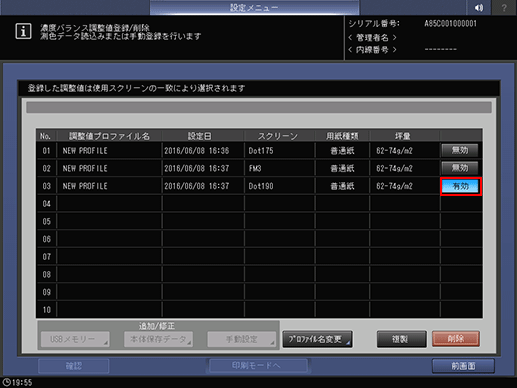Click 62-74g/m2 weight in row 03
This screenshot has height=388, width=517.
tap(394, 186)
